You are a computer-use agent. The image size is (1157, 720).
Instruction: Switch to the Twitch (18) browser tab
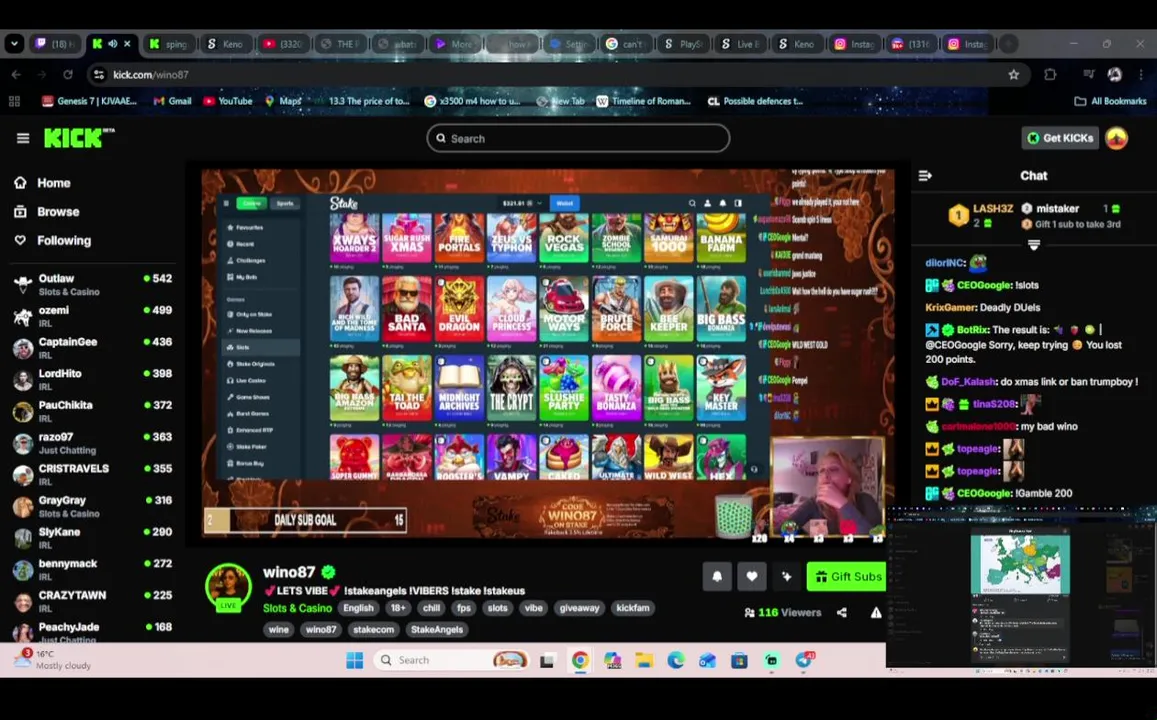(57, 44)
